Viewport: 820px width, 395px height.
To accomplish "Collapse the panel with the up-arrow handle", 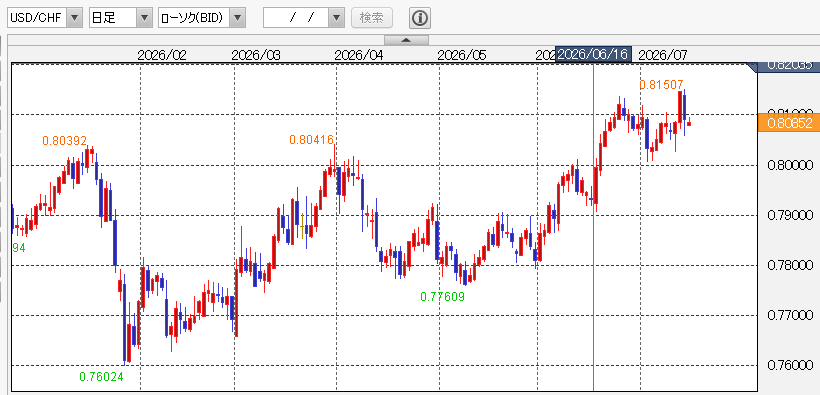I will point(406,40).
